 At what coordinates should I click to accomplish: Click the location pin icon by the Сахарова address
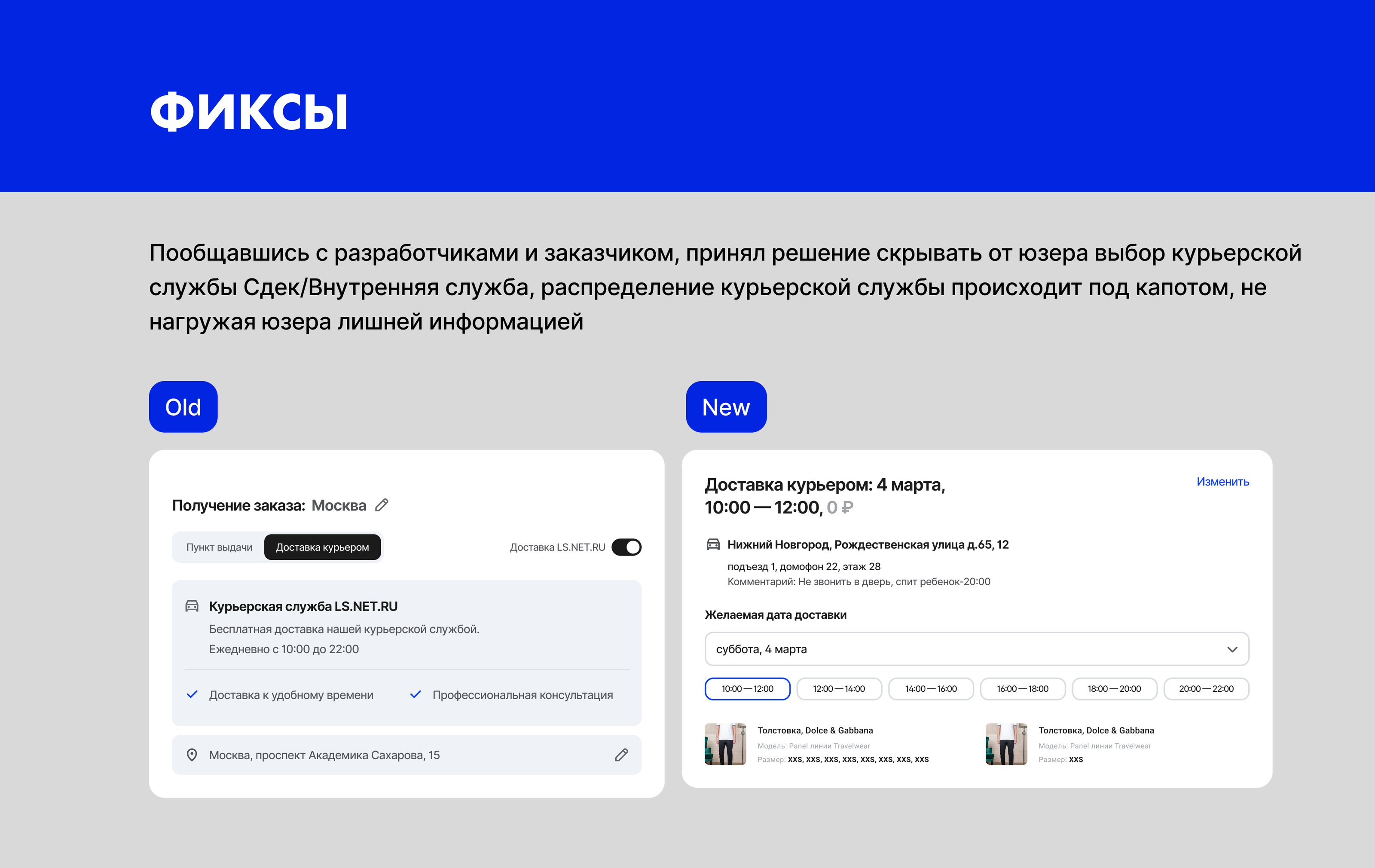[x=192, y=755]
